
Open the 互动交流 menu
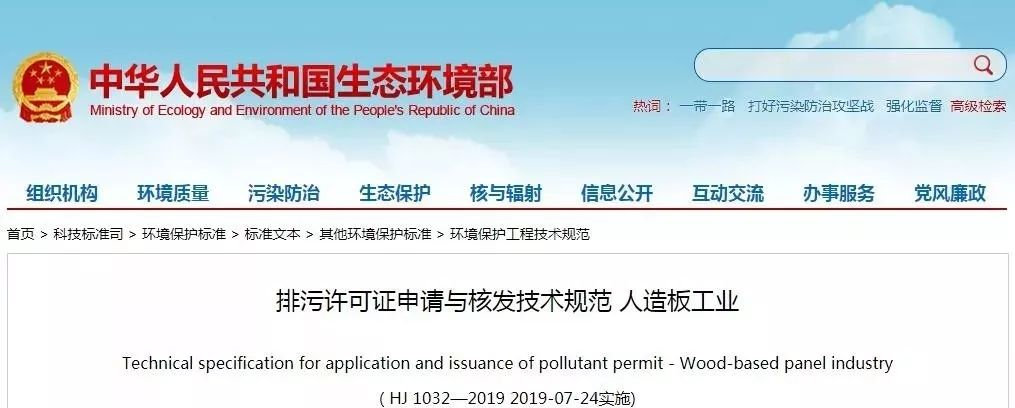point(728,193)
